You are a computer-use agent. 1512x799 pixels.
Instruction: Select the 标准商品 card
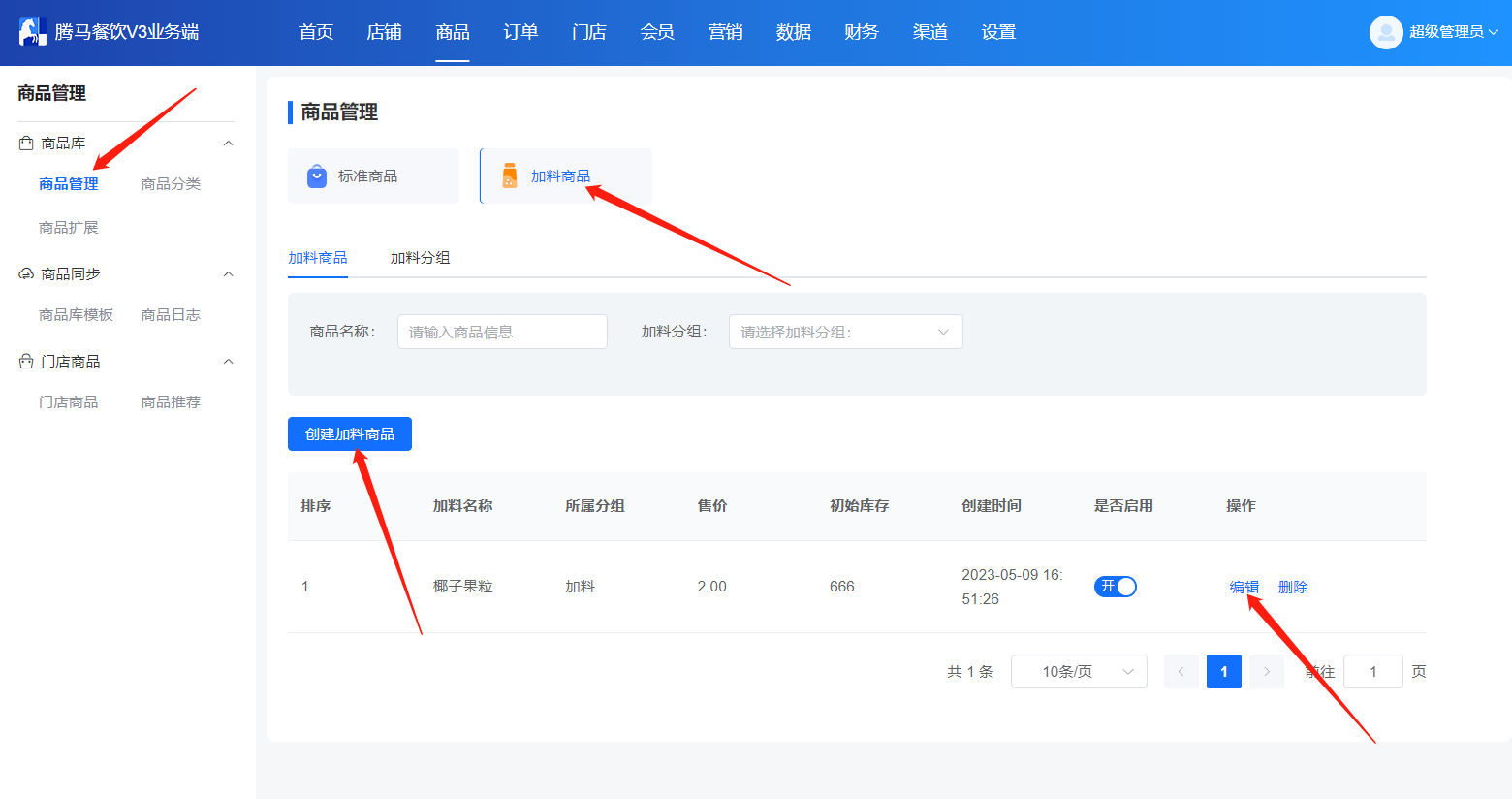[373, 176]
